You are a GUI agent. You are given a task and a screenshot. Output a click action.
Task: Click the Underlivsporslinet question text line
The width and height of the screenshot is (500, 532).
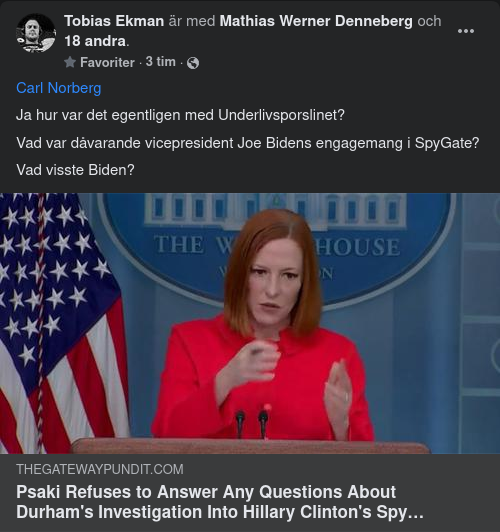[180, 115]
